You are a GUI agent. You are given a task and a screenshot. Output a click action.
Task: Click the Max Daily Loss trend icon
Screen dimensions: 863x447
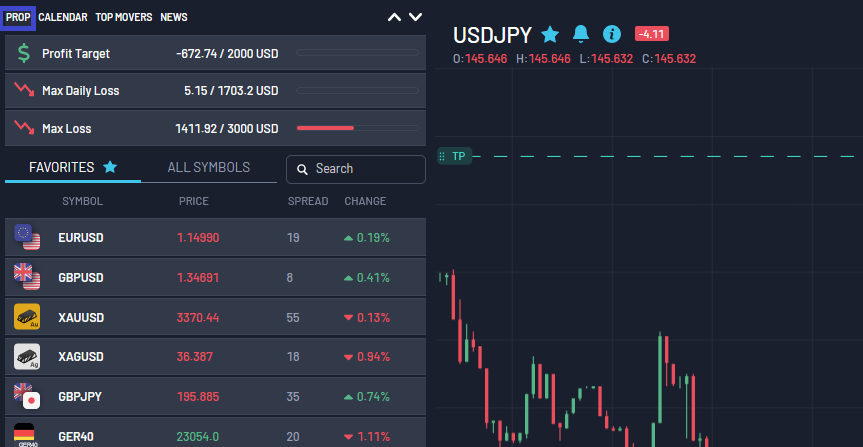click(23, 90)
